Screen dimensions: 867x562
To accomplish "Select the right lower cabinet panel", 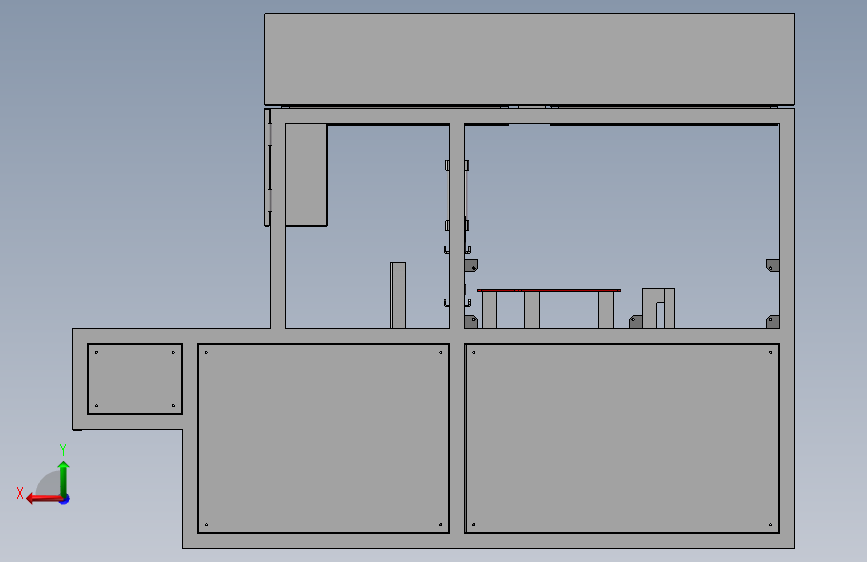I will click(x=622, y=439).
